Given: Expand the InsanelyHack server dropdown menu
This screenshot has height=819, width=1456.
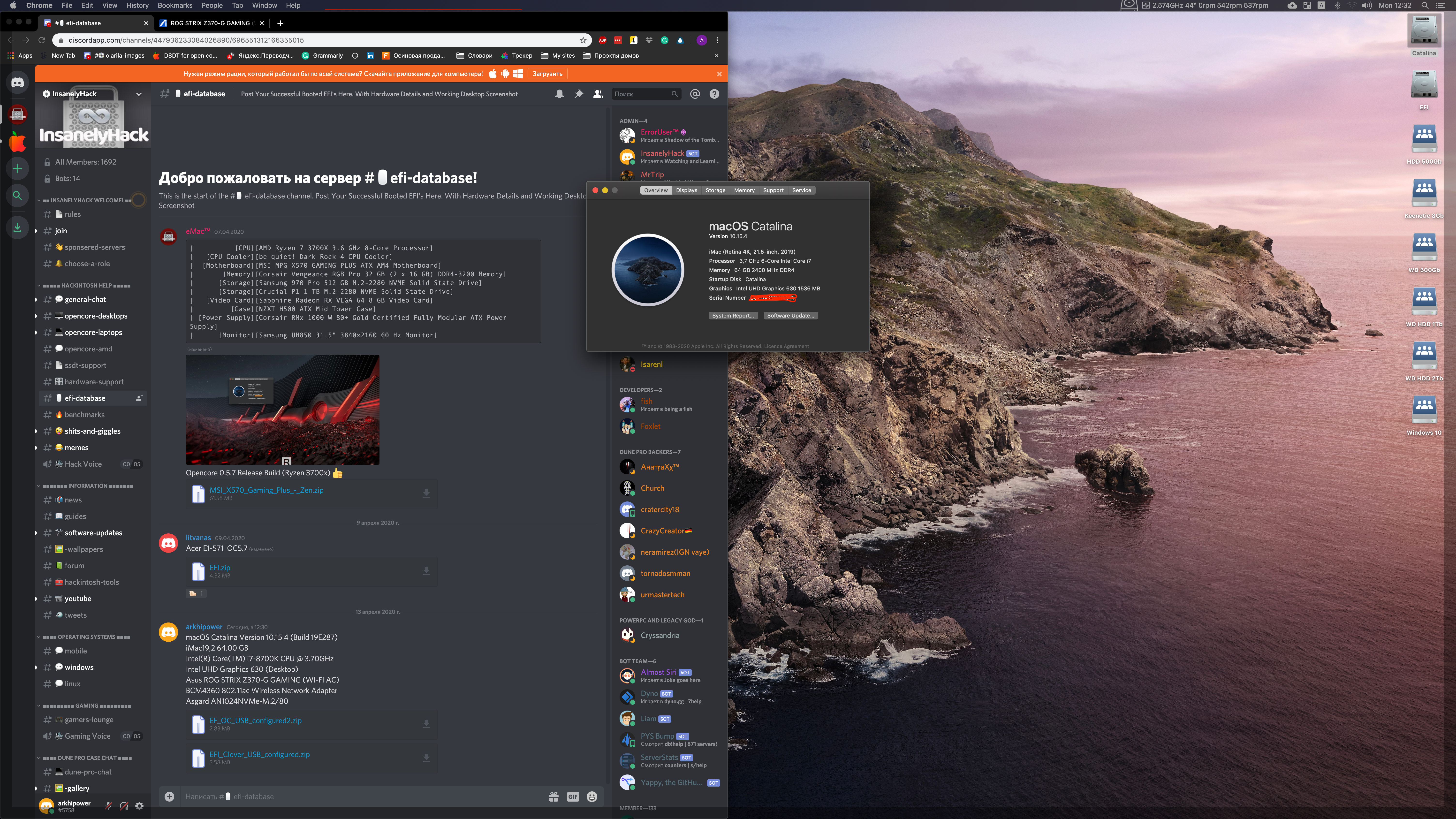Looking at the screenshot, I should [x=138, y=94].
